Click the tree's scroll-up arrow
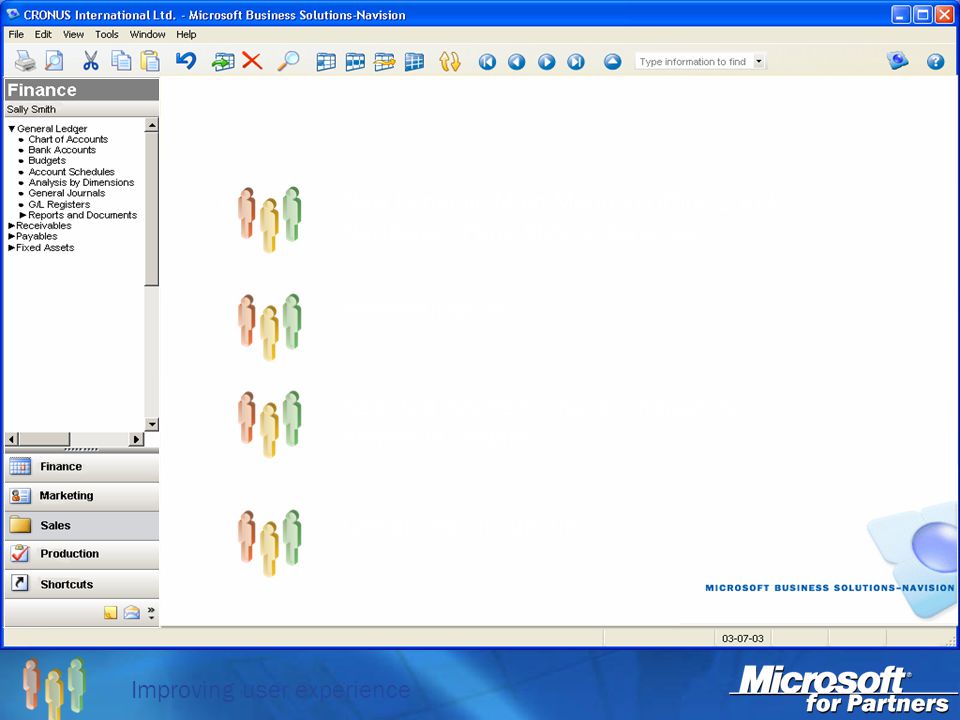The width and height of the screenshot is (960, 720). click(x=152, y=126)
